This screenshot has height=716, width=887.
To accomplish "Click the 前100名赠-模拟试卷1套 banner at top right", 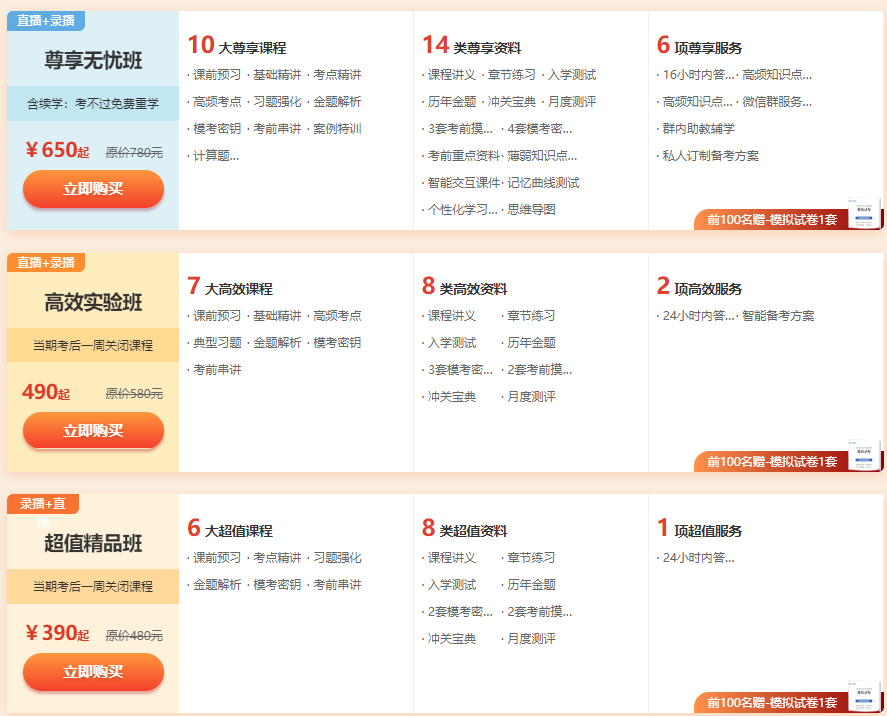I will click(x=773, y=219).
